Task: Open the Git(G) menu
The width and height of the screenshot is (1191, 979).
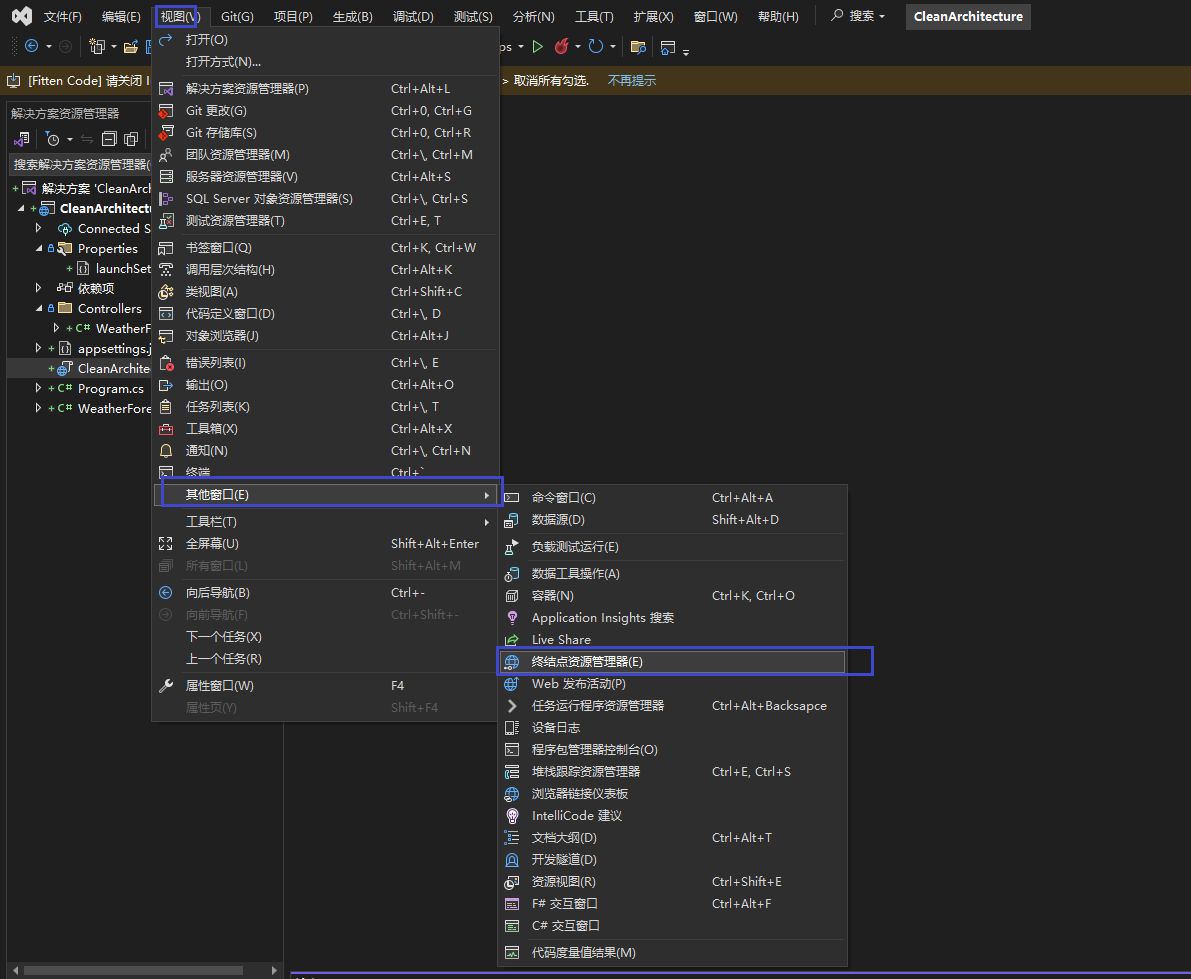Action: (x=237, y=16)
